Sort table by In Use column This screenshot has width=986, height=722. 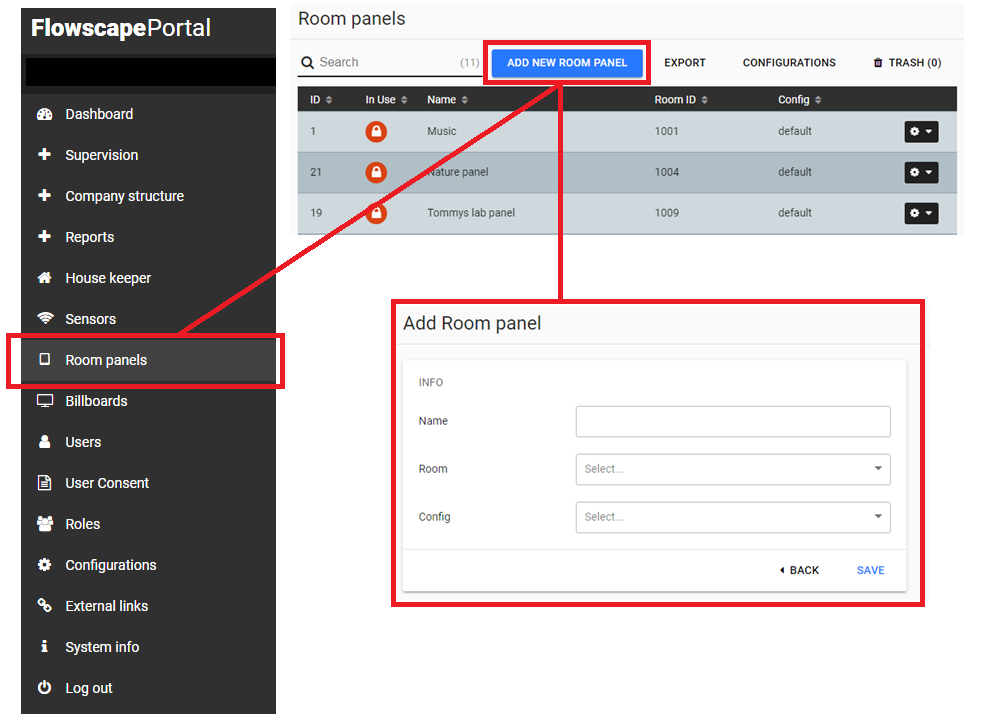[386, 100]
